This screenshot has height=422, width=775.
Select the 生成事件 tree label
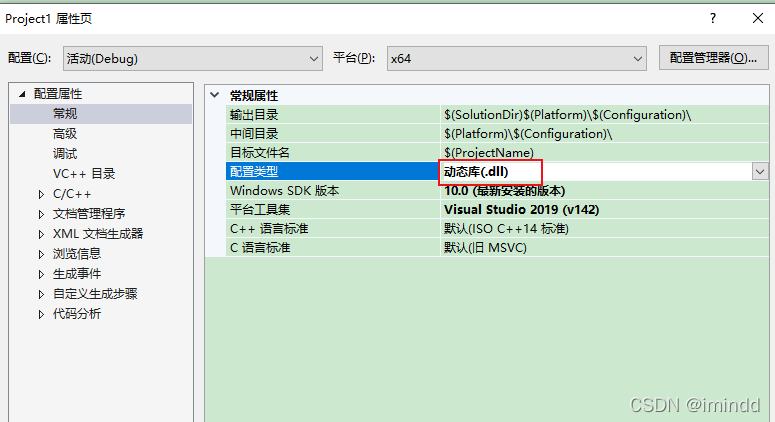pos(77,274)
